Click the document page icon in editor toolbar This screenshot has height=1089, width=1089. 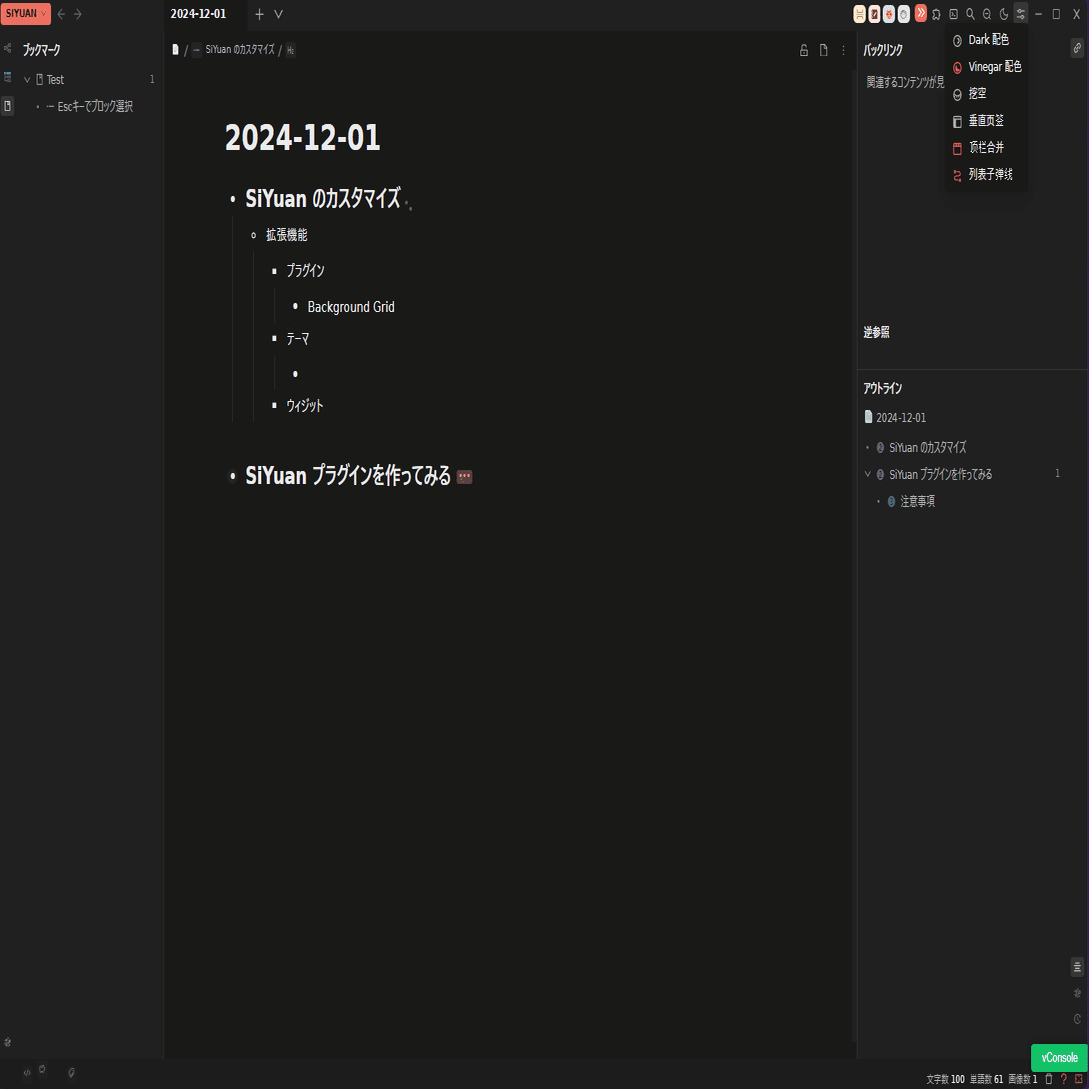pyautogui.click(x=824, y=50)
